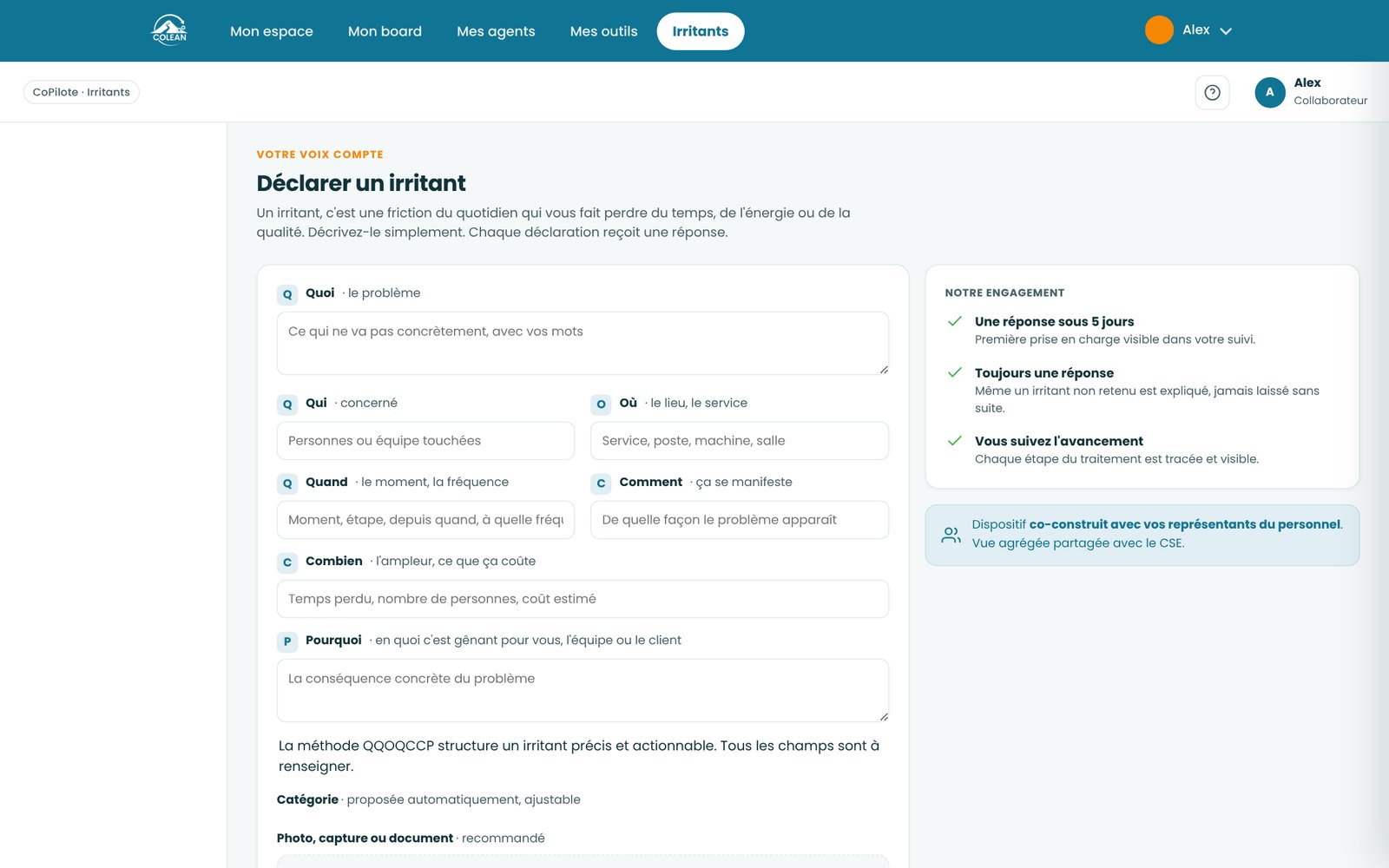Focus the 'Personnes ou équipe touchées' field
Viewport: 1389px width, 868px height.
pos(425,441)
